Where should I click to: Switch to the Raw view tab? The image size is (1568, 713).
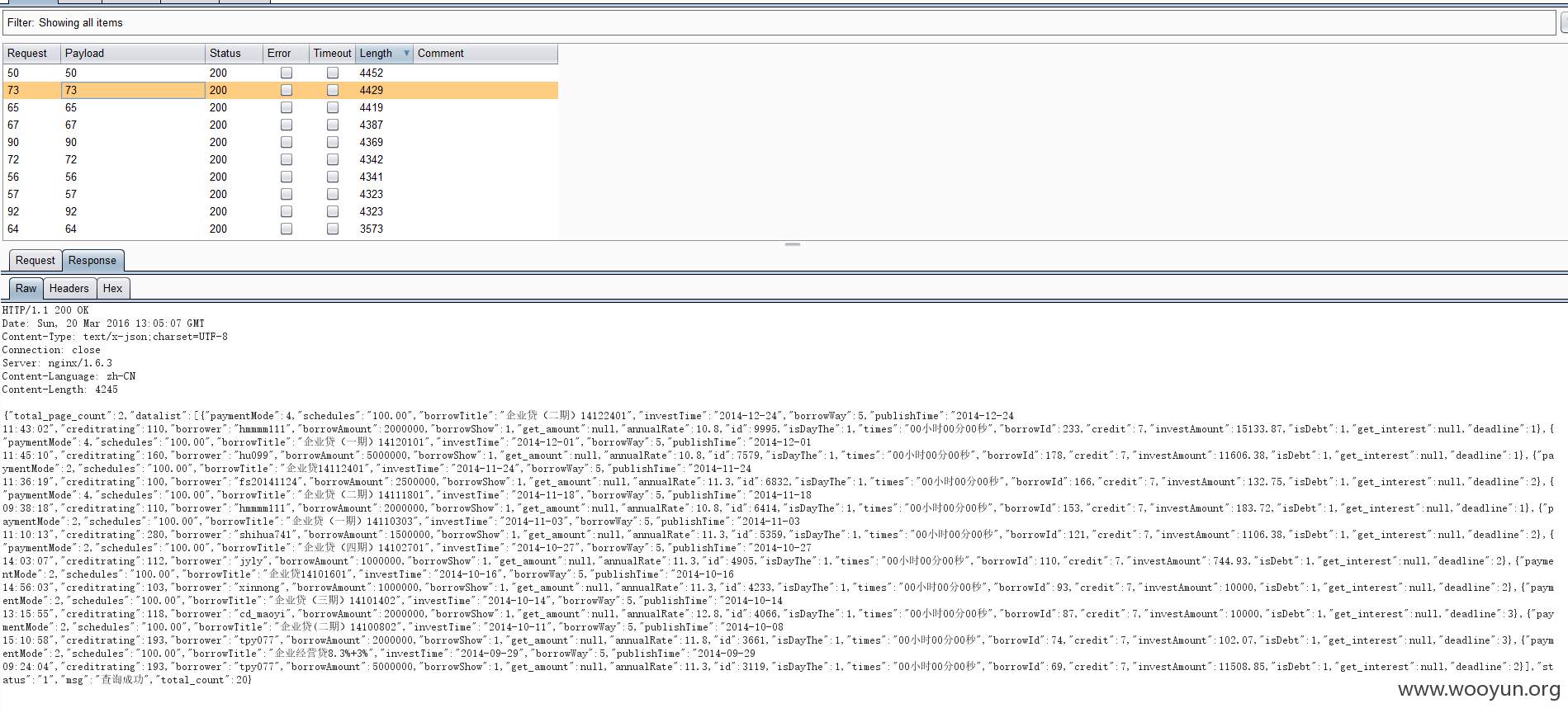26,289
